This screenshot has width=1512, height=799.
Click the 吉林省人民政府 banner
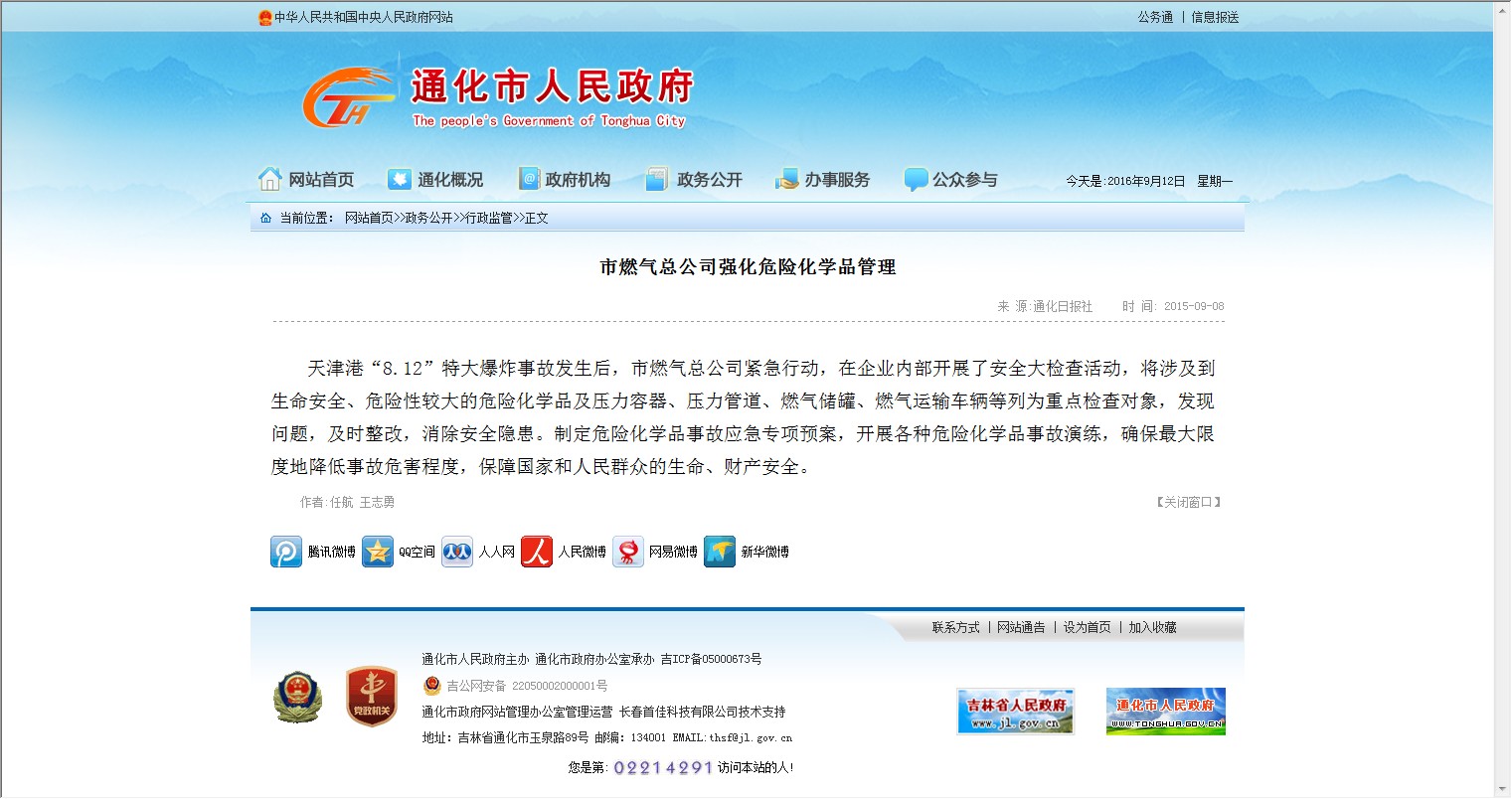(1015, 712)
